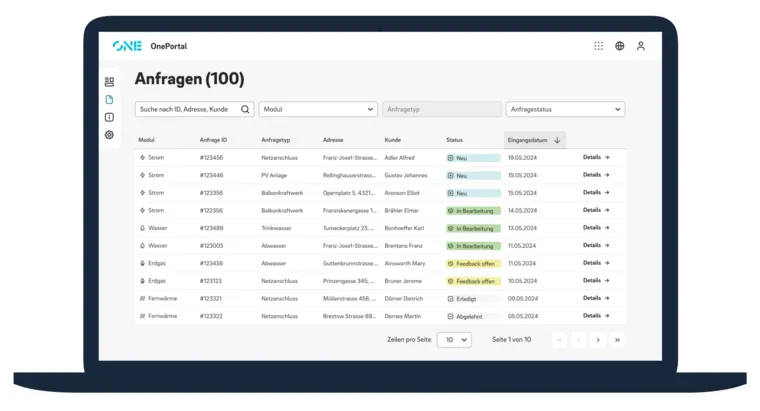Open the dashboard icon in sidebar
This screenshot has width=760, height=411.
tap(110, 82)
